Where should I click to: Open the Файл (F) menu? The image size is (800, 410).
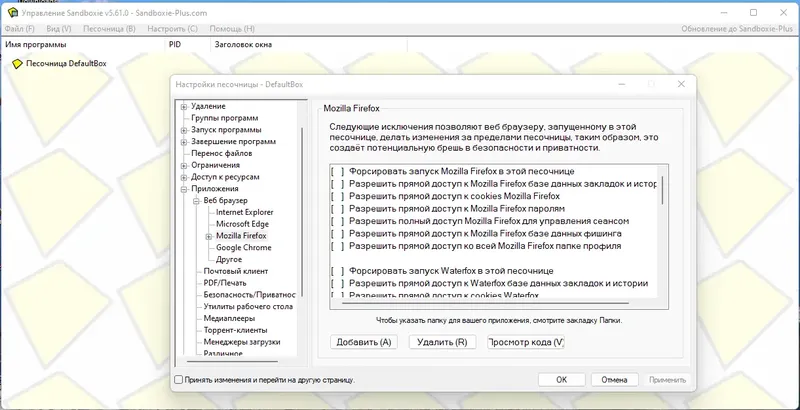(x=19, y=29)
